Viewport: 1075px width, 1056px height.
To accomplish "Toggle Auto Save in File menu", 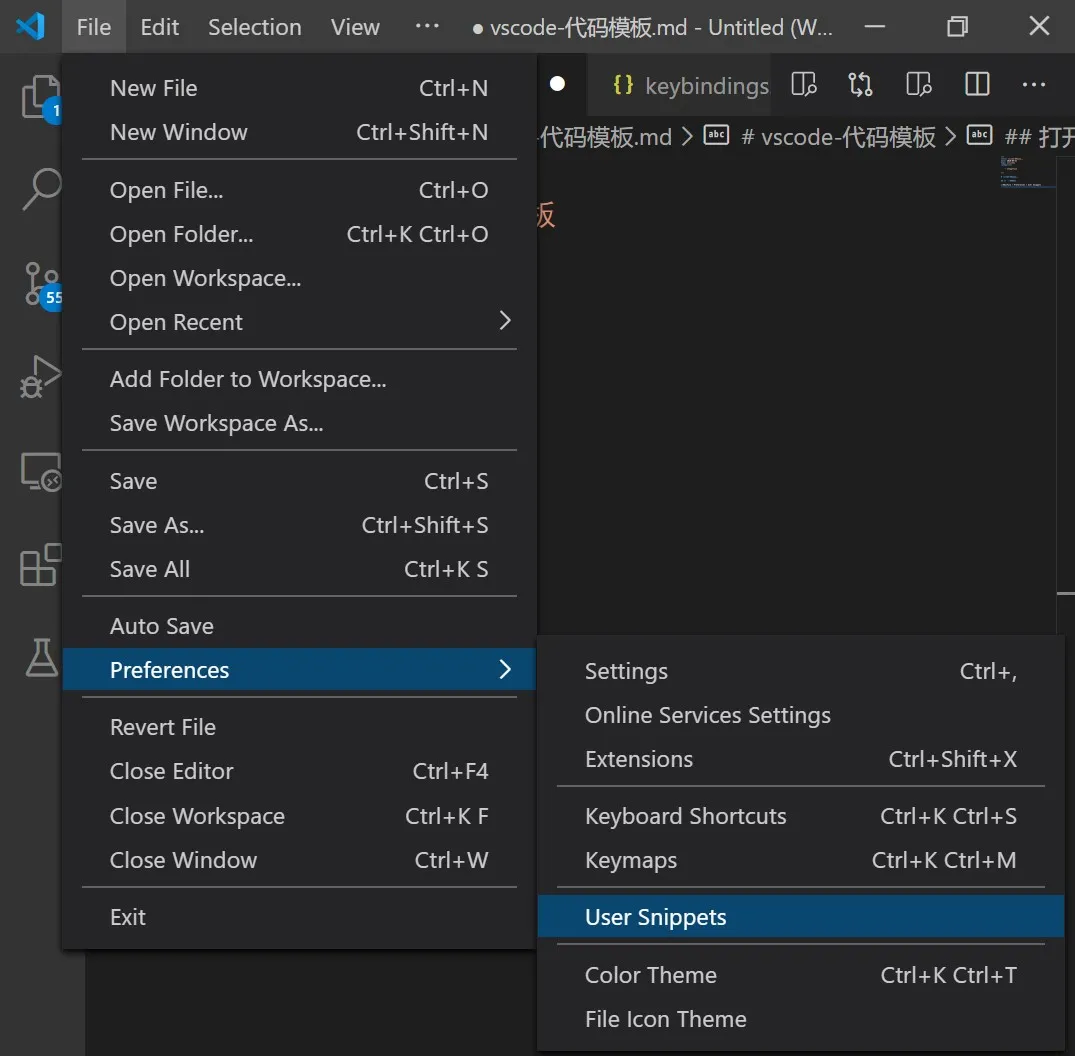I will point(162,626).
